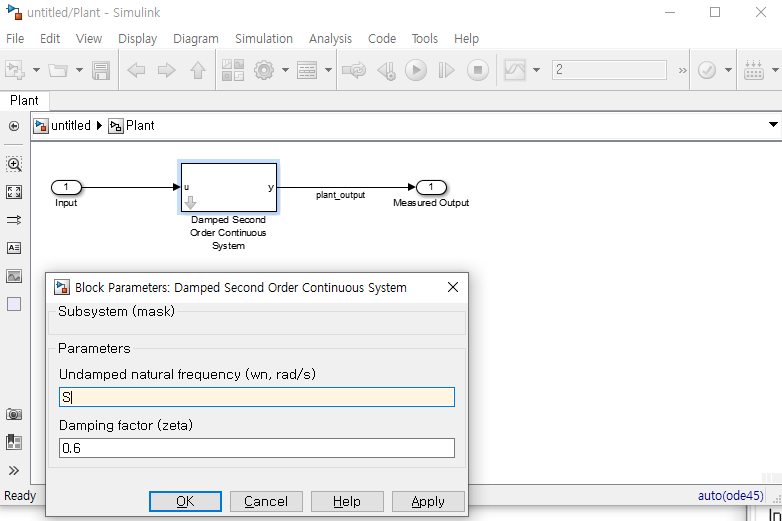The width and height of the screenshot is (782, 521).
Task: Click the Screenshot camera palette icon
Action: [14, 414]
